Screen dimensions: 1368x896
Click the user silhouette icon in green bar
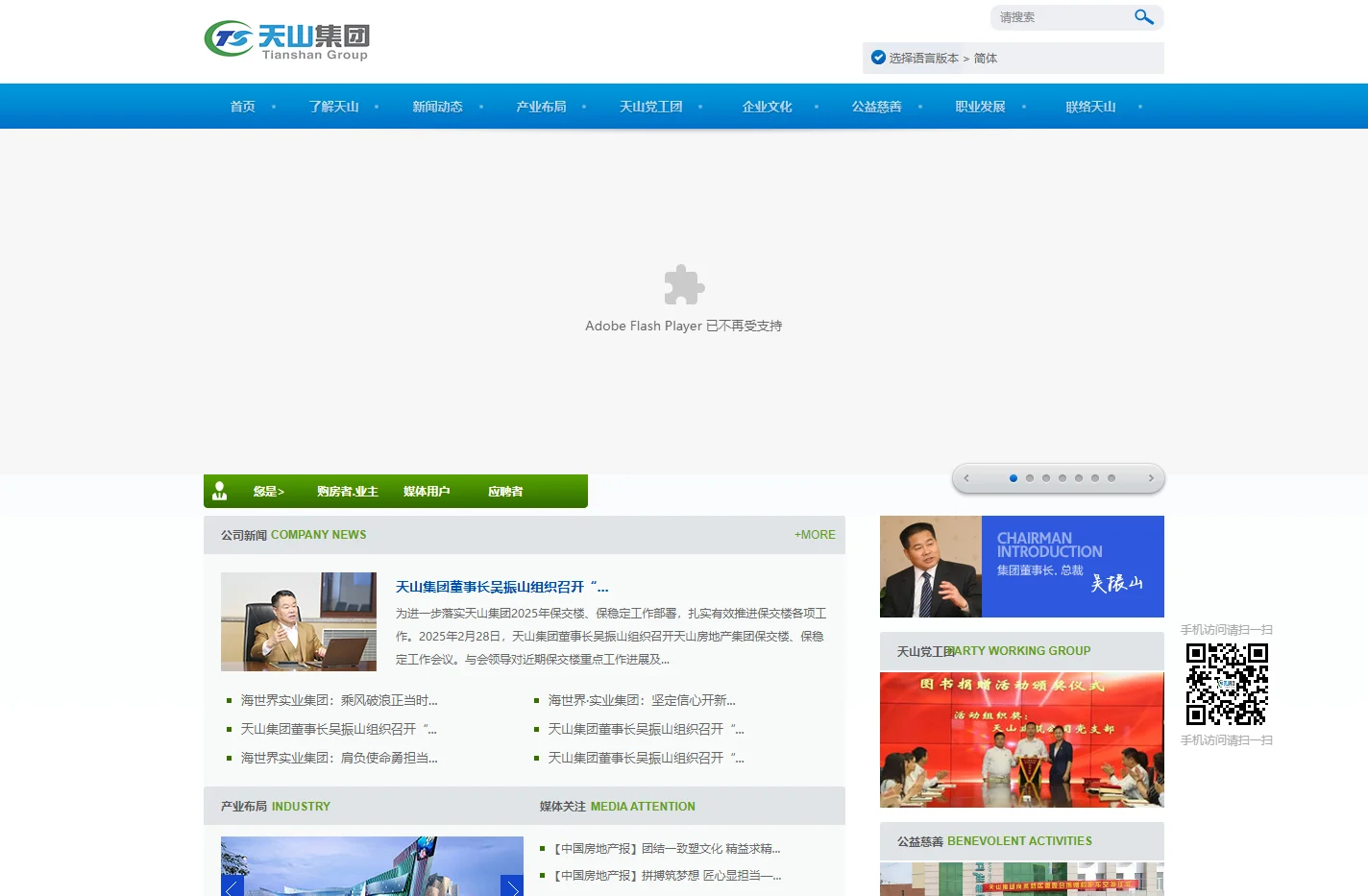click(x=219, y=491)
